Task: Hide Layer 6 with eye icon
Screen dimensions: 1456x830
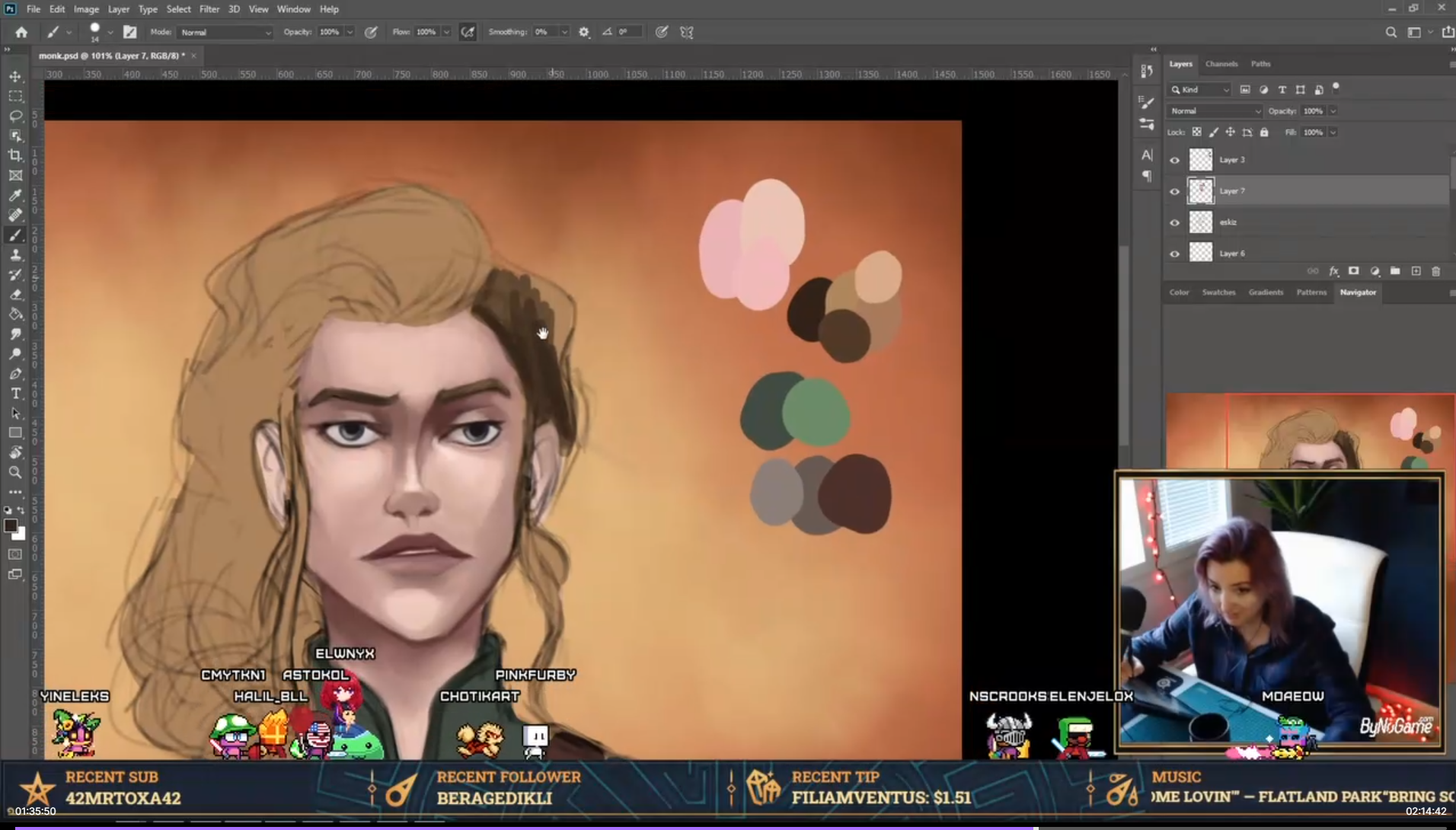Action: (x=1174, y=254)
